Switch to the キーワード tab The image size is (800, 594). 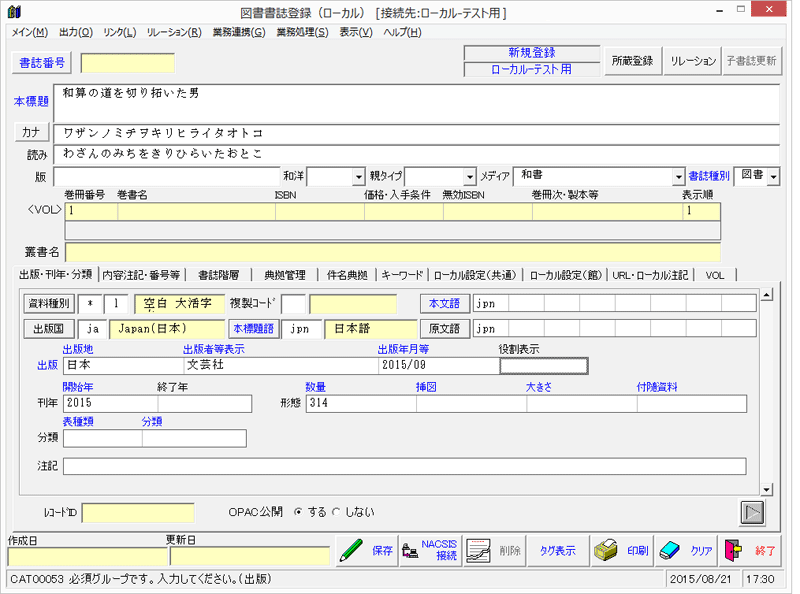click(x=402, y=276)
